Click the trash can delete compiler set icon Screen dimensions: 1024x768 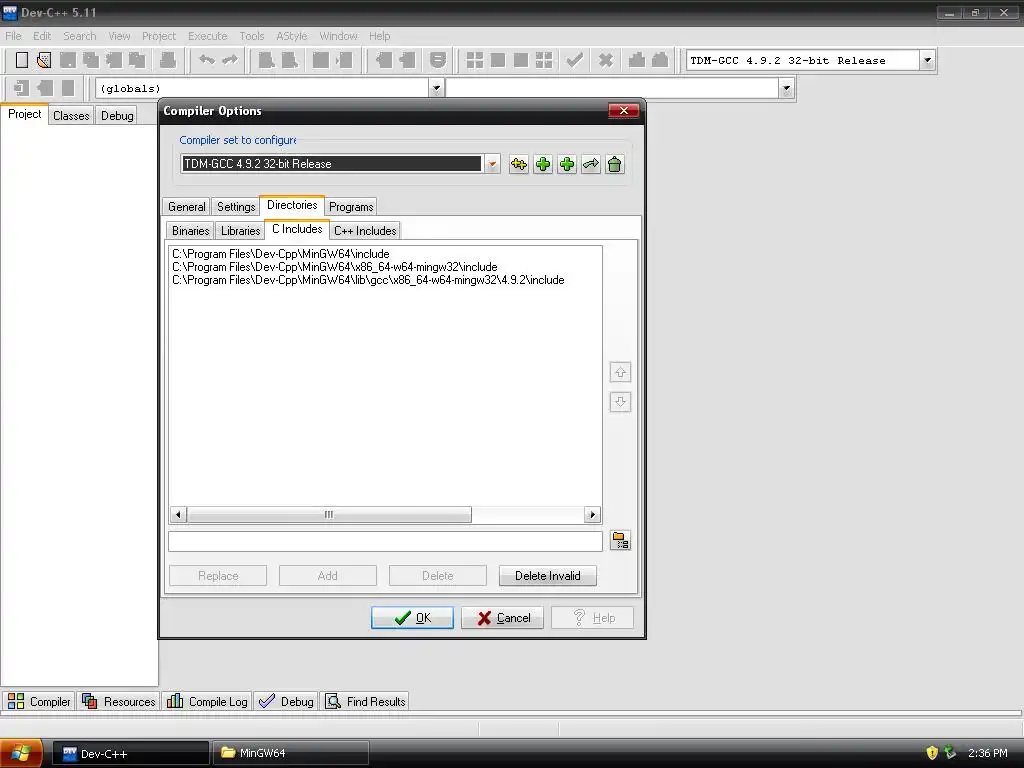(x=615, y=164)
